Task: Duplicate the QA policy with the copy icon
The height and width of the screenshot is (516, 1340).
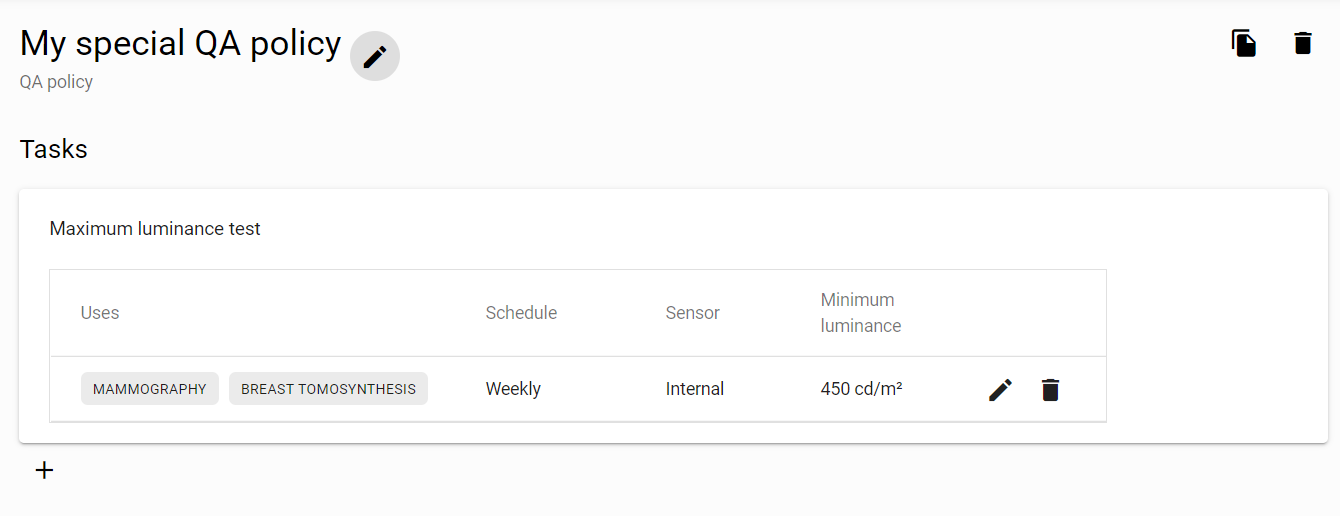Action: (x=1244, y=43)
